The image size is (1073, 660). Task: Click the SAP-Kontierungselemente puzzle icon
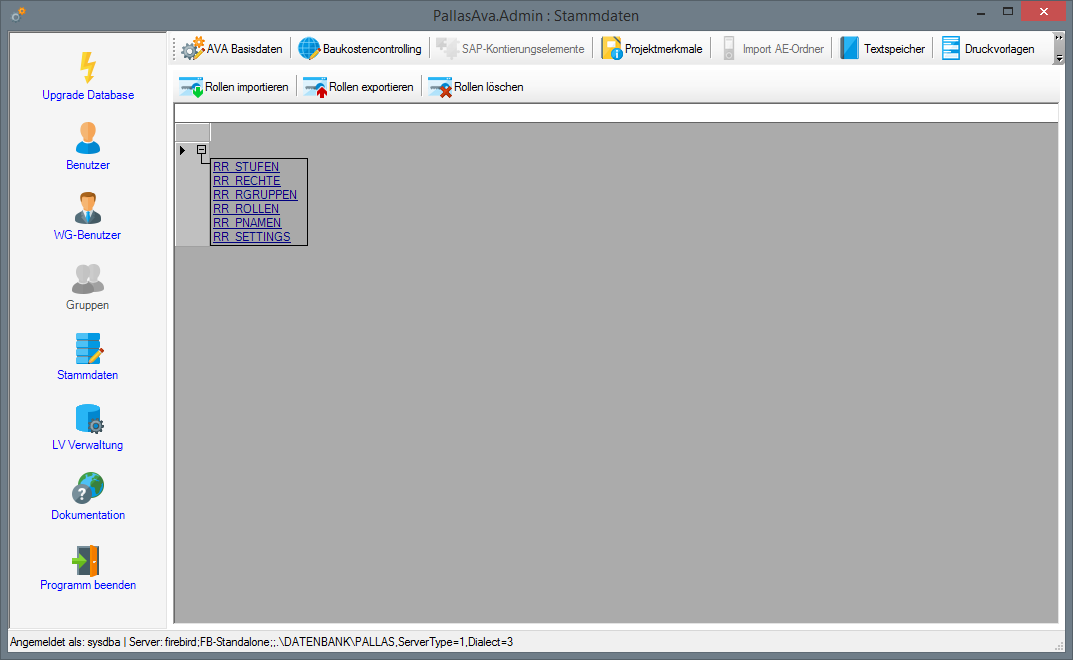tap(448, 49)
